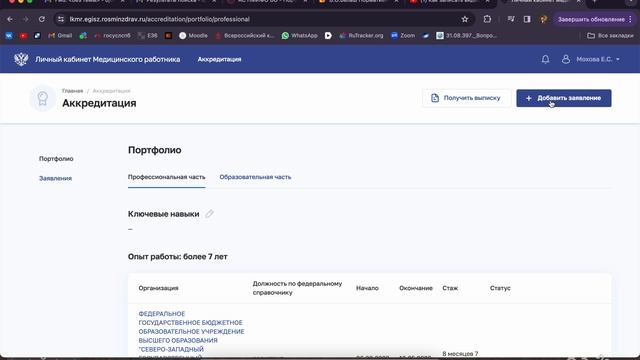Select Портфолио in the left sidebar

click(x=56, y=159)
